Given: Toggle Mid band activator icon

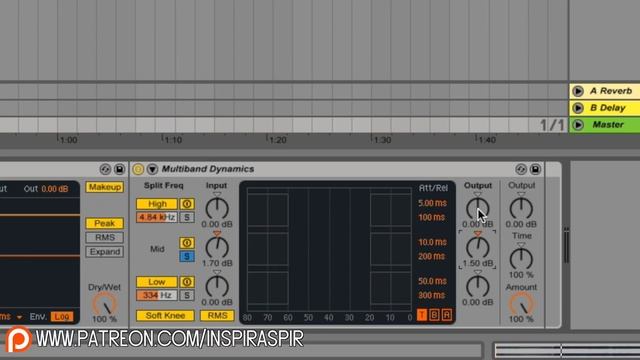Looking at the screenshot, I should click(x=187, y=243).
